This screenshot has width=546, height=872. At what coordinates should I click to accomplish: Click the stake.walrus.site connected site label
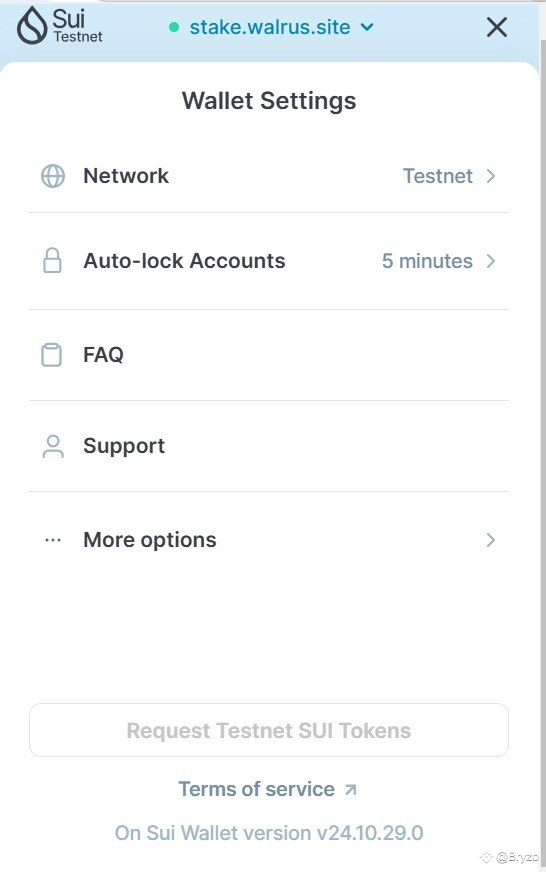(270, 27)
